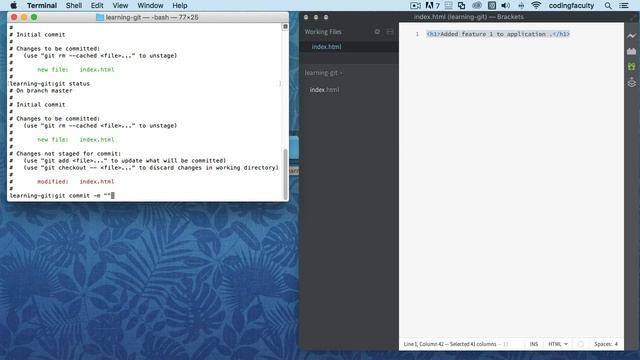This screenshot has height=360, width=640.
Task: Open the HTML language mode dropdown
Action: [x=558, y=344]
